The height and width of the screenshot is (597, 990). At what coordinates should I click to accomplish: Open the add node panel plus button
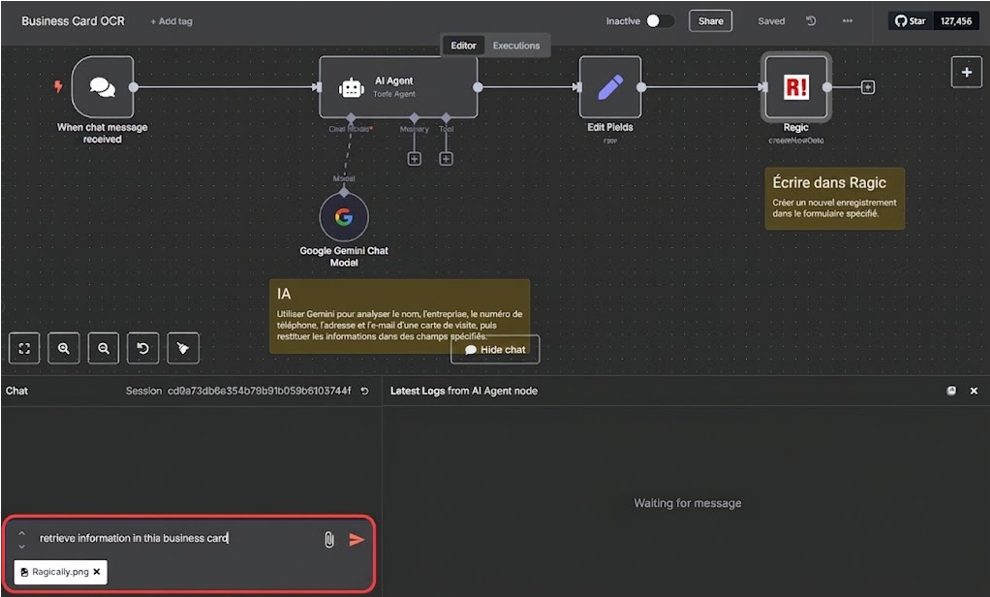click(x=966, y=73)
